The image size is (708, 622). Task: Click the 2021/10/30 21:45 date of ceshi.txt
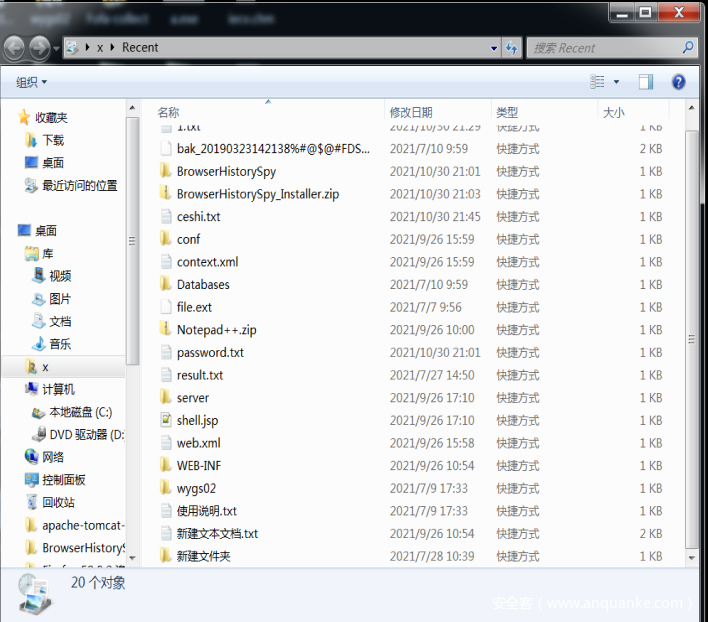coord(435,217)
